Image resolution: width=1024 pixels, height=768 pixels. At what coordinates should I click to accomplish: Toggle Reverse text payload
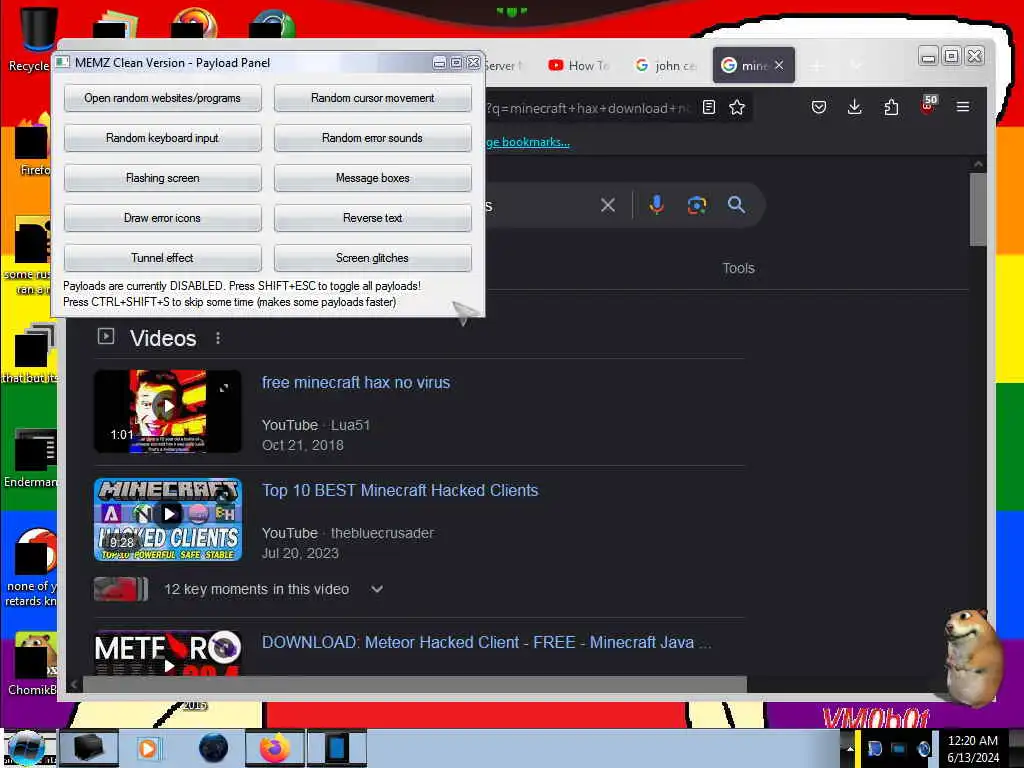[372, 217]
